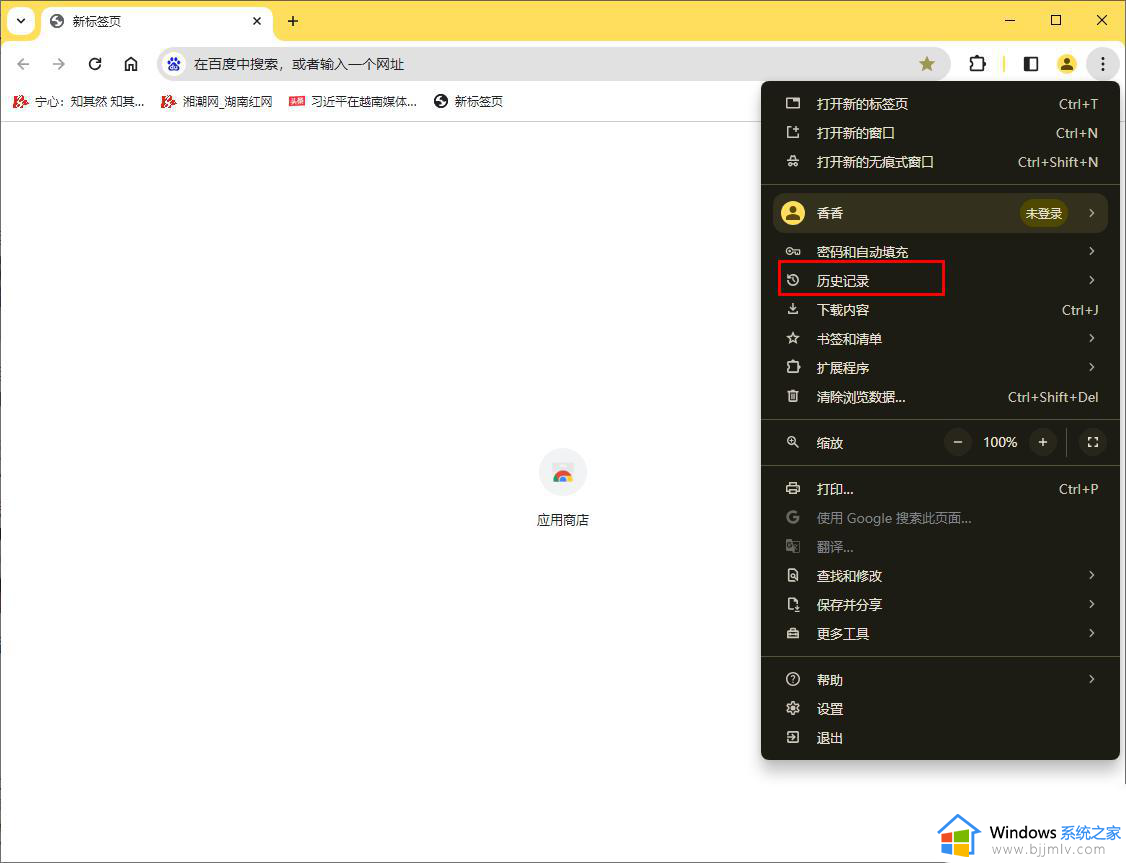Click the incognito icon beside 打开新的无痕式窗口
The image size is (1126, 863).
pyautogui.click(x=793, y=162)
